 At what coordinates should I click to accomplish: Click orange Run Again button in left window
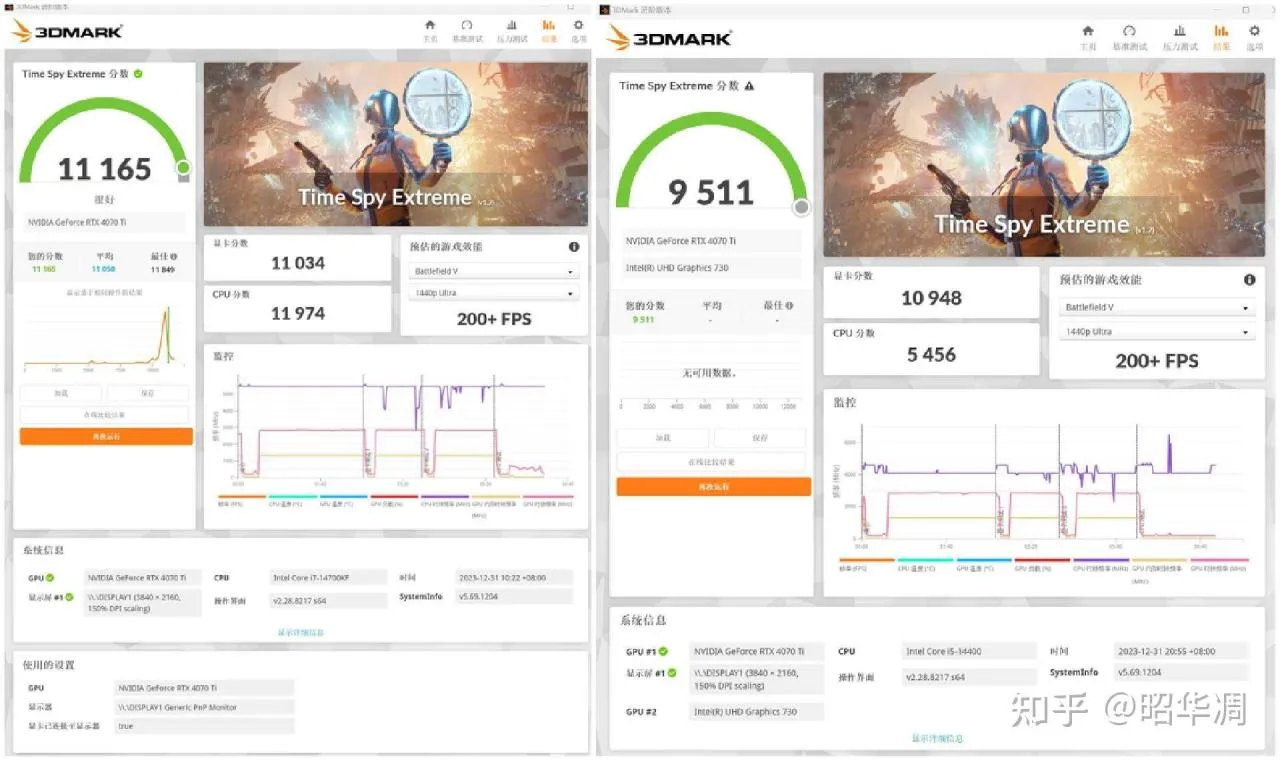pos(106,437)
